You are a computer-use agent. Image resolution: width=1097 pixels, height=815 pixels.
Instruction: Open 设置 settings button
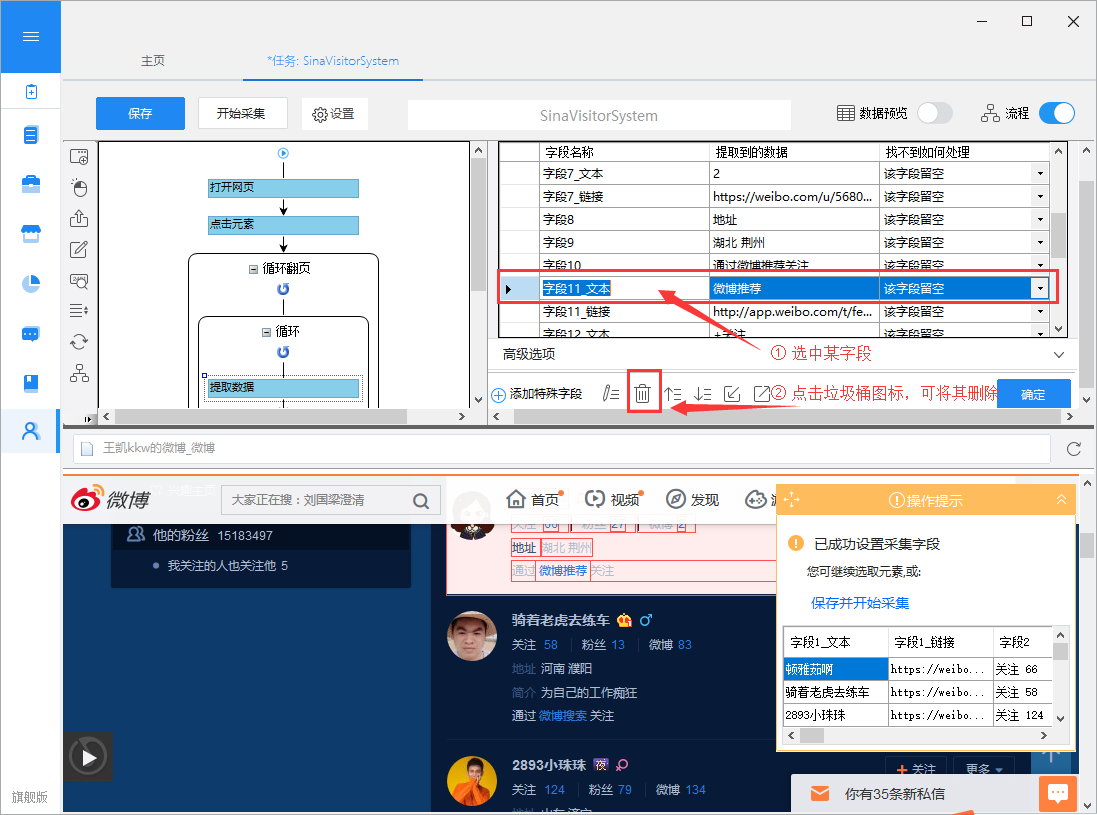(x=334, y=114)
